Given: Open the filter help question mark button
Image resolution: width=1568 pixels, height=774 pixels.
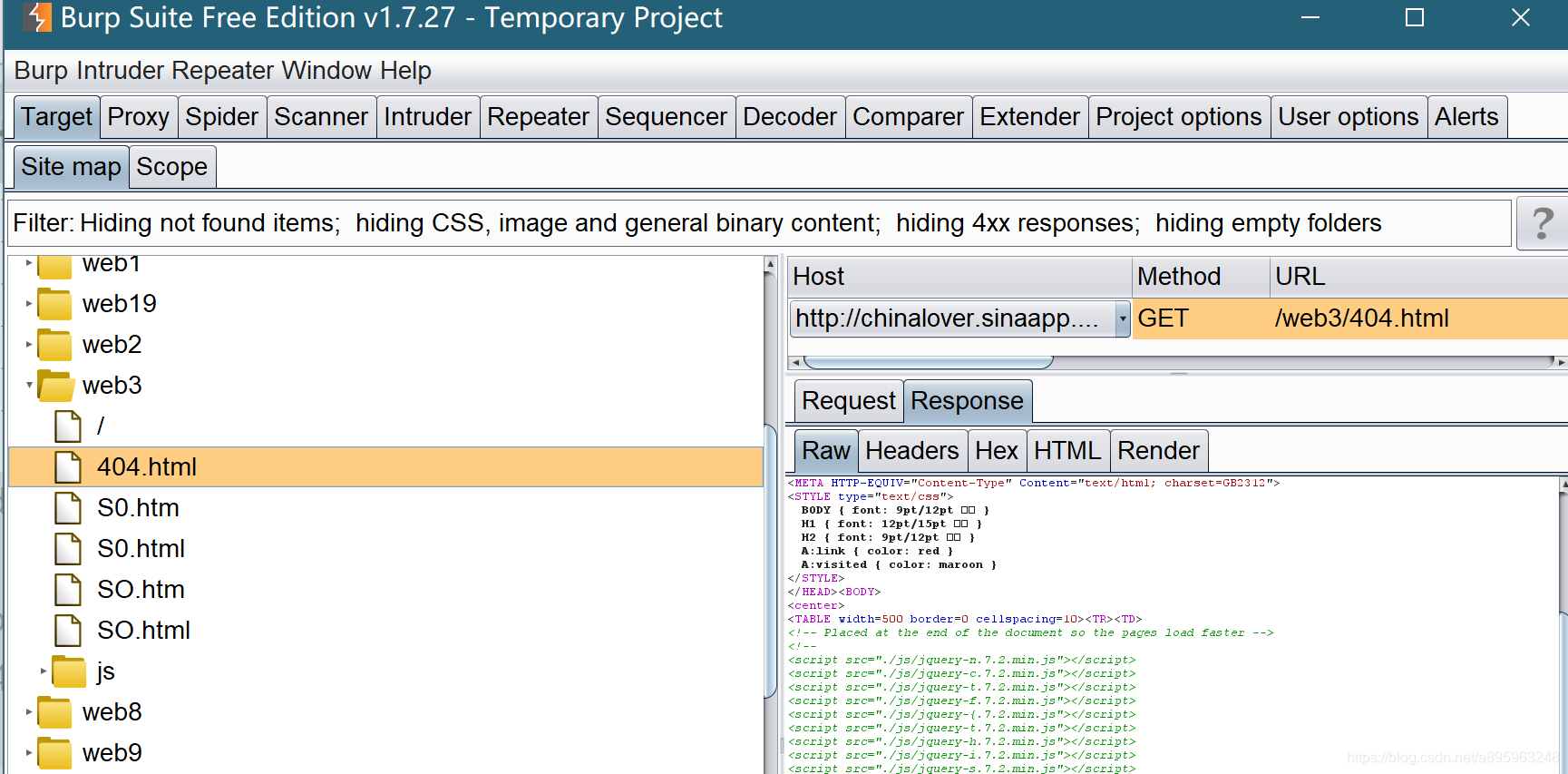Looking at the screenshot, I should pyautogui.click(x=1542, y=223).
